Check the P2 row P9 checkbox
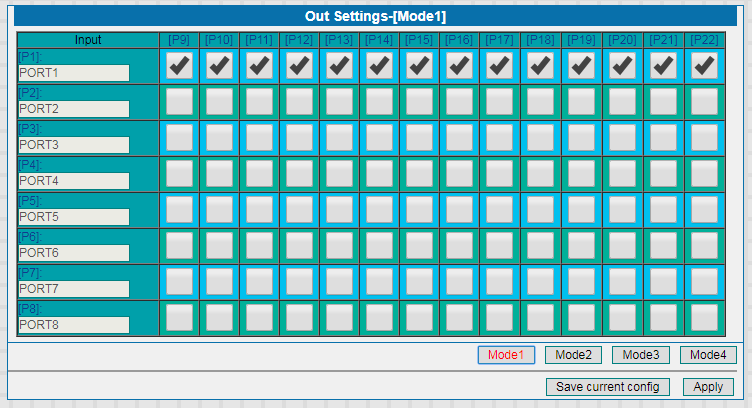The image size is (752, 408). [179, 102]
